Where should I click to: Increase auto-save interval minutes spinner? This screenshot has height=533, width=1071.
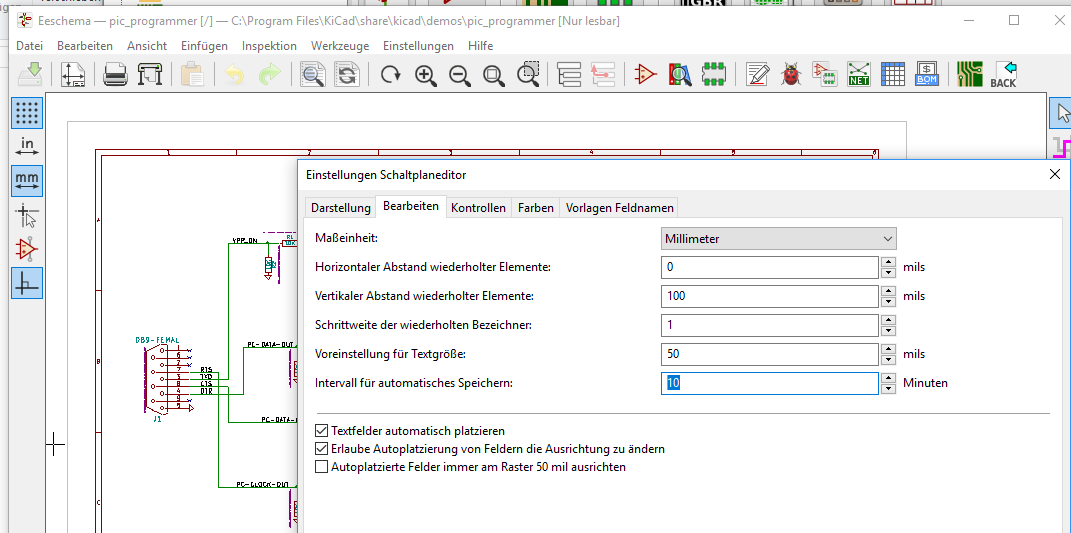click(888, 377)
